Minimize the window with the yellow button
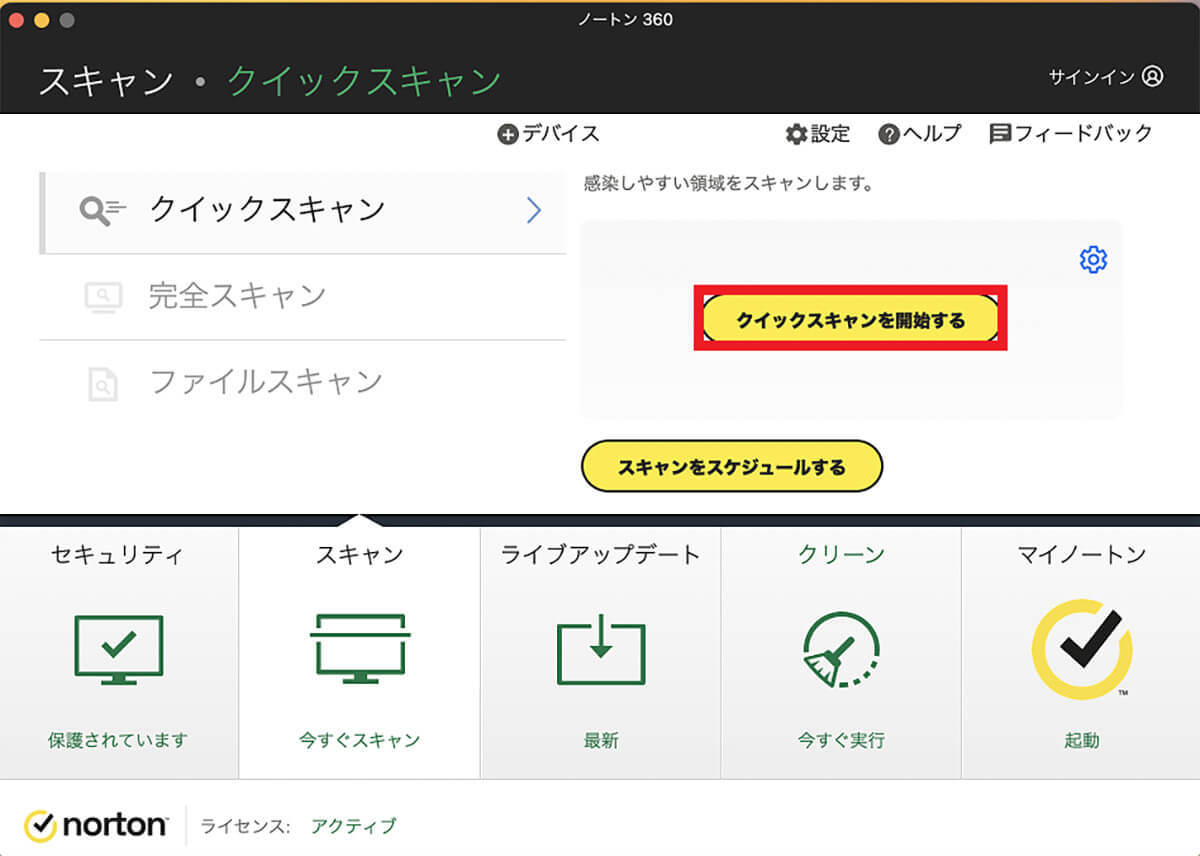1200x856 pixels. pyautogui.click(x=41, y=20)
